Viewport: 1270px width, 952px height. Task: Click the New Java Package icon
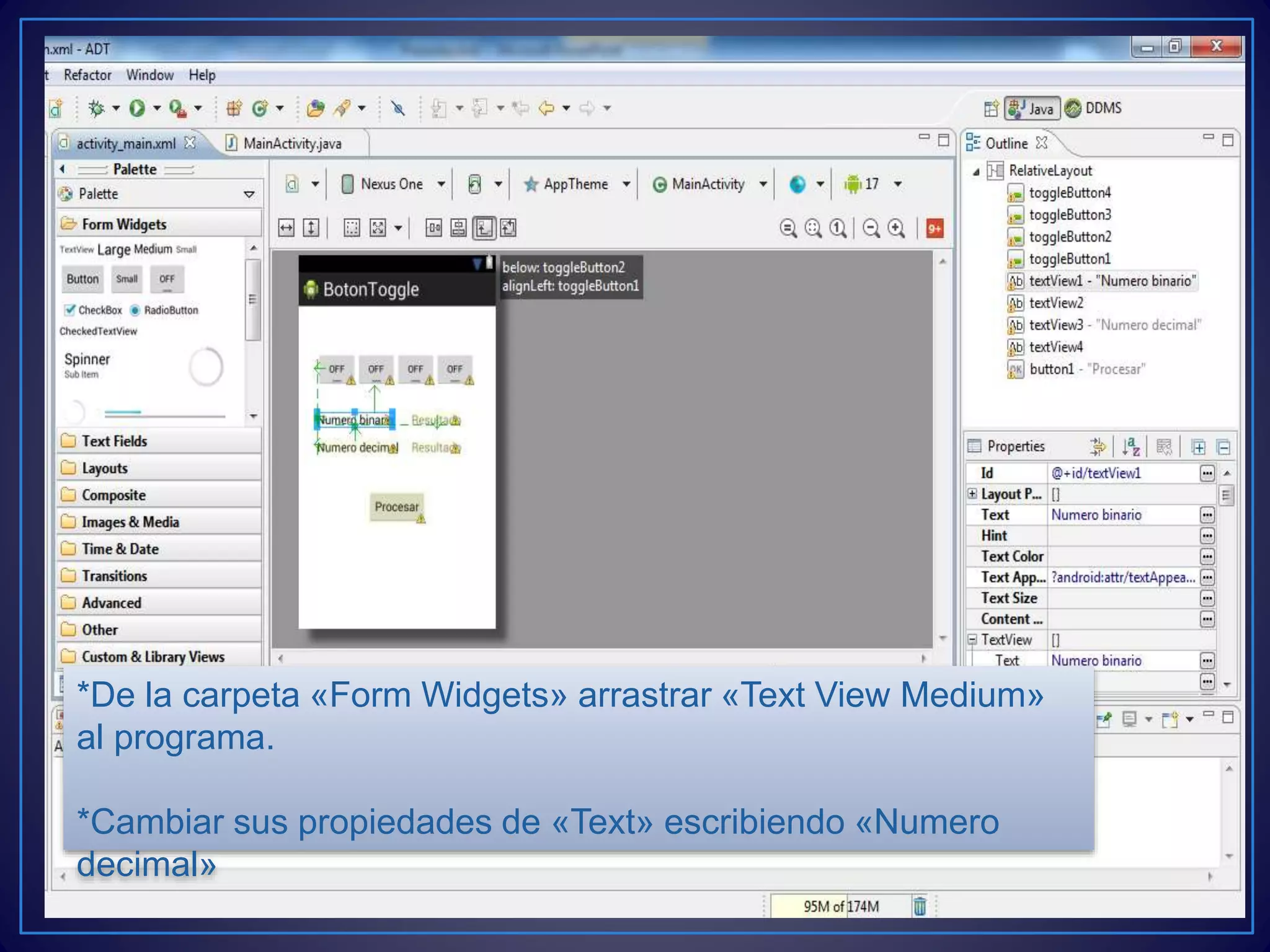point(234,108)
